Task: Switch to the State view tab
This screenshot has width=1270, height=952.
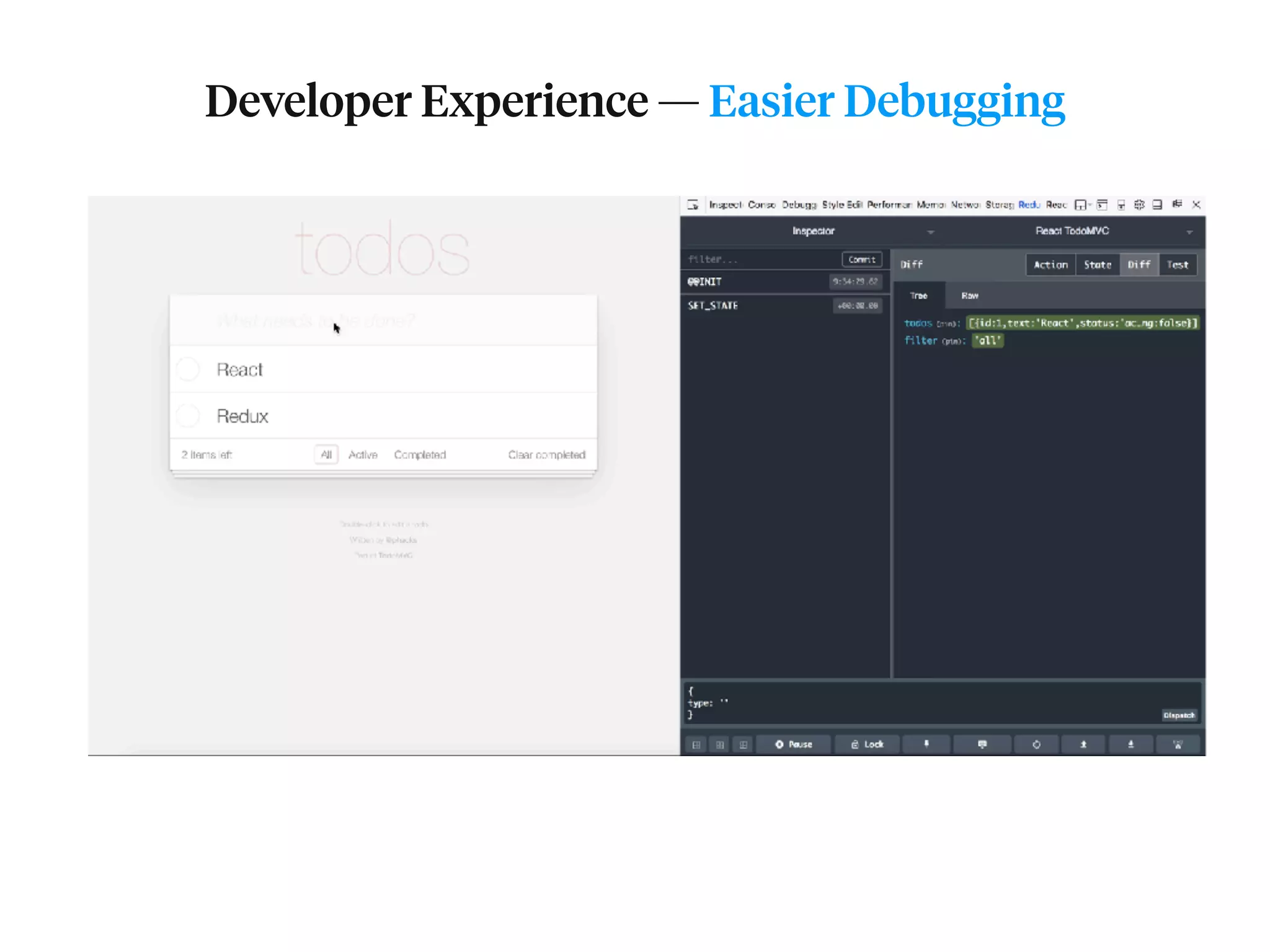Action: point(1098,265)
